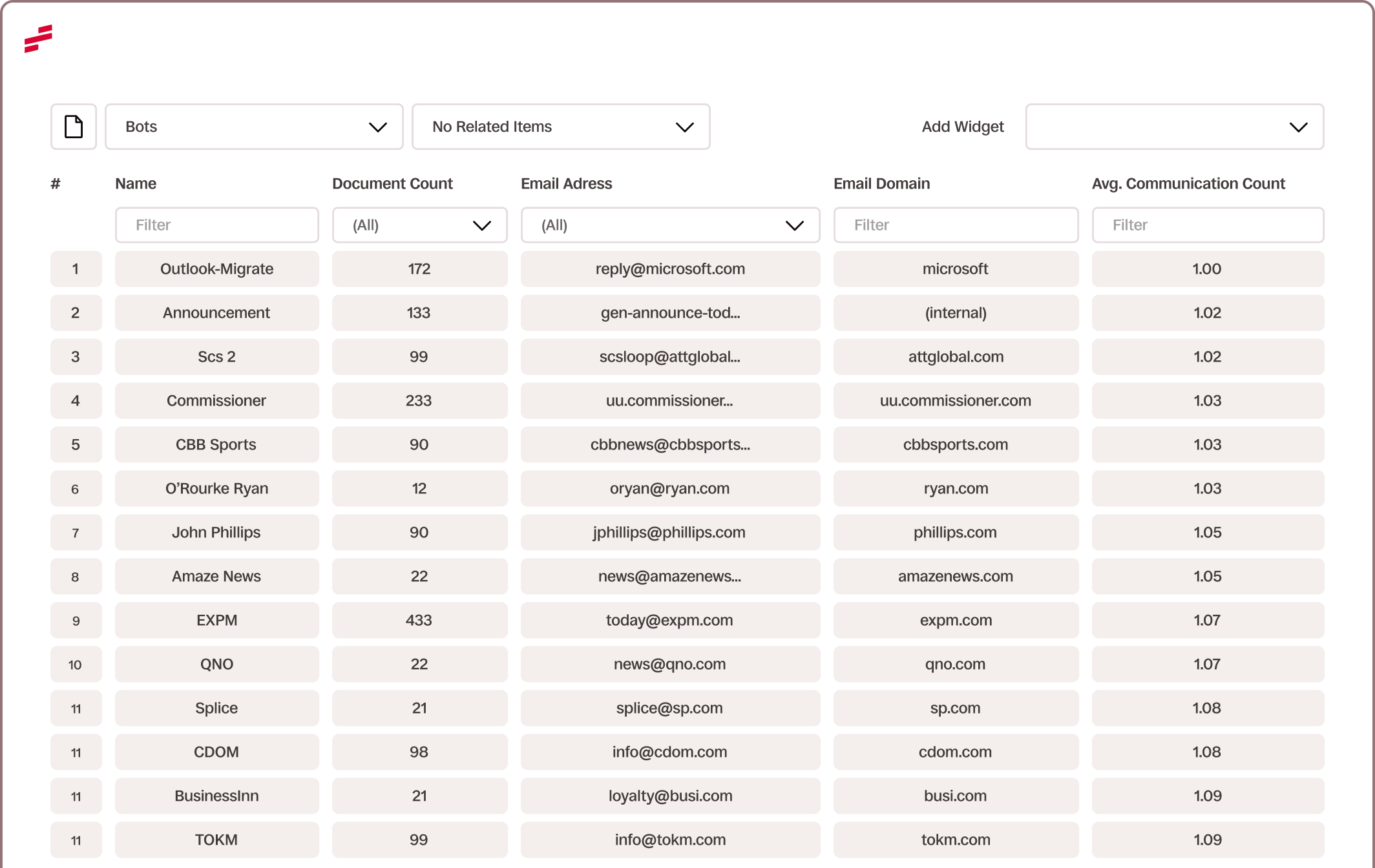Click the Avg. Communication Count filter field
The image size is (1375, 868).
(1207, 225)
